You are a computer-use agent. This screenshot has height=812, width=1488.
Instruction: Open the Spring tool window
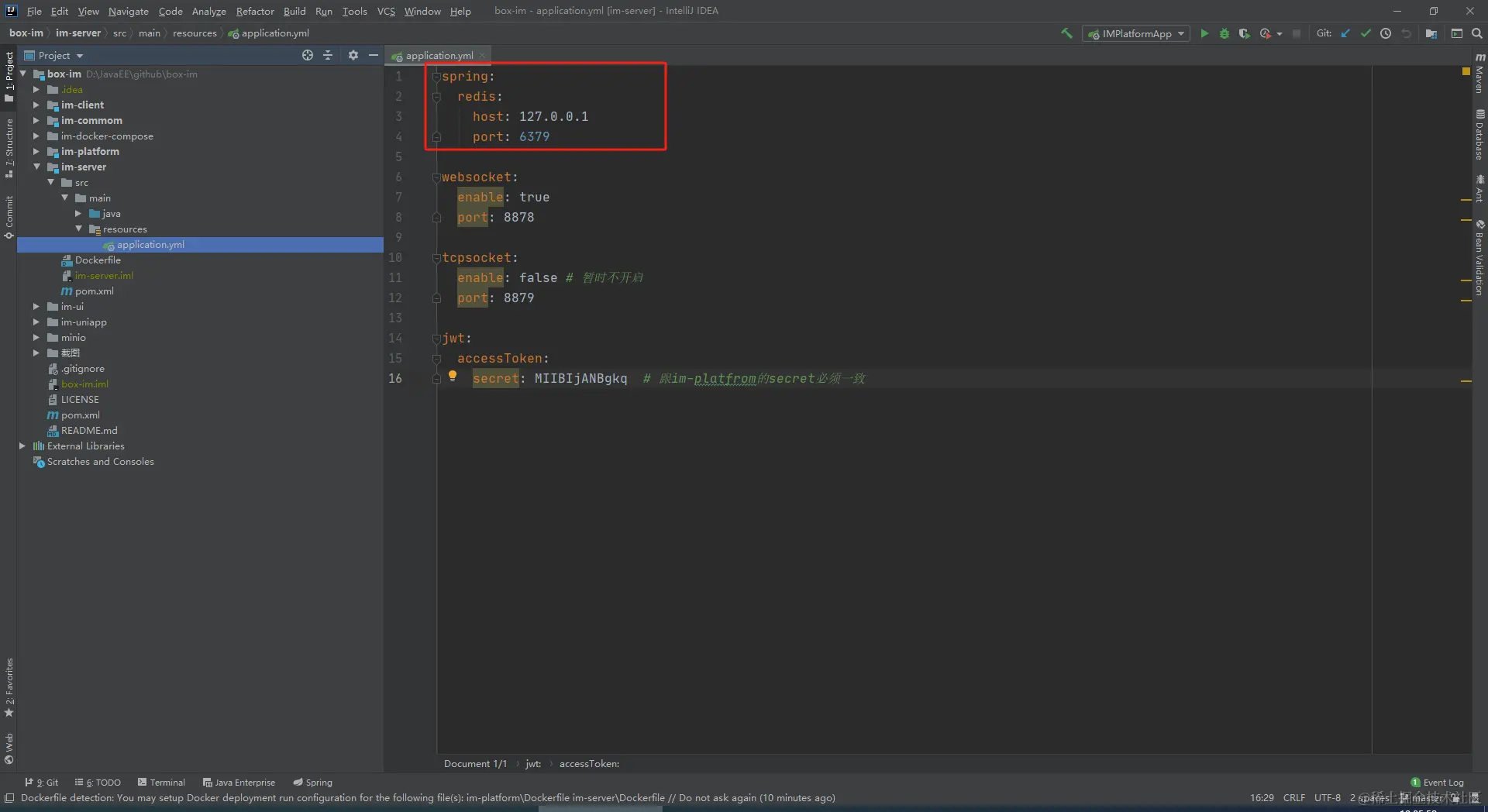[x=312, y=782]
